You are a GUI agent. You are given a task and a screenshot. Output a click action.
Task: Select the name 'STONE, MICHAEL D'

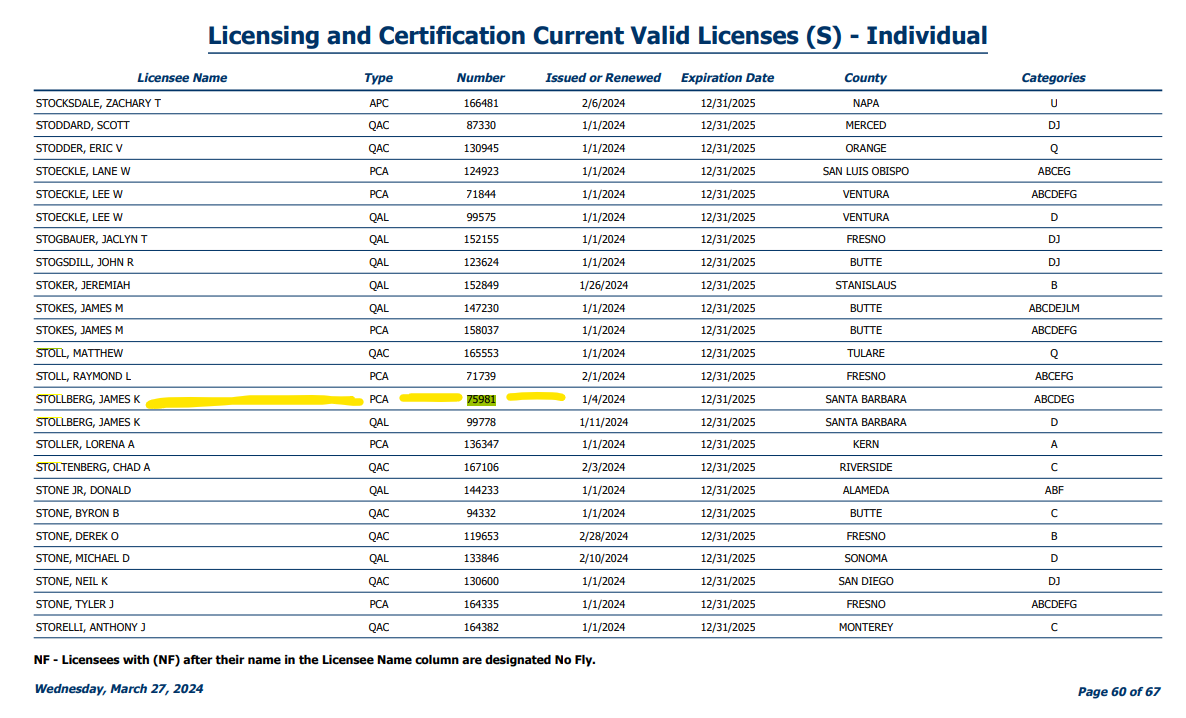tap(82, 558)
